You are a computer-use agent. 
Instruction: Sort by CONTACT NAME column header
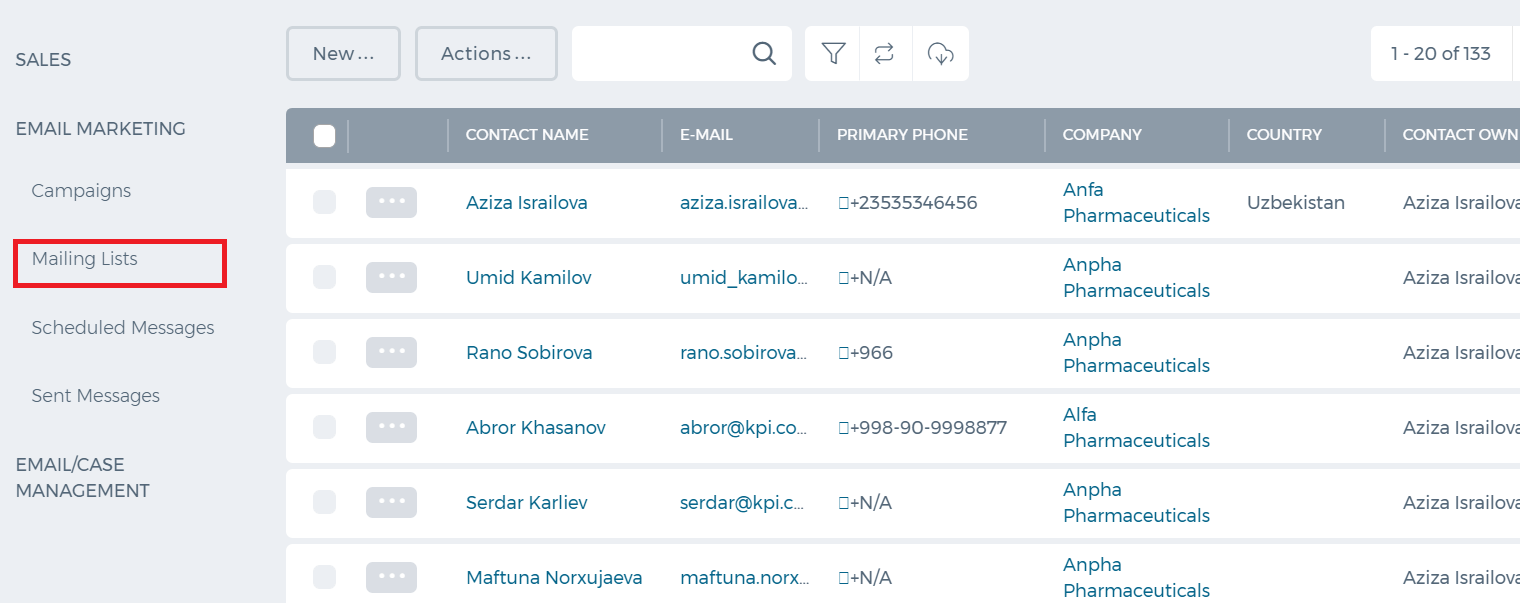click(527, 135)
